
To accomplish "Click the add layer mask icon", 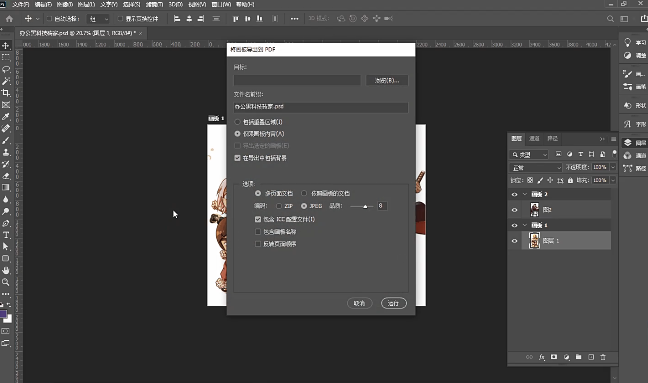I will pos(554,357).
